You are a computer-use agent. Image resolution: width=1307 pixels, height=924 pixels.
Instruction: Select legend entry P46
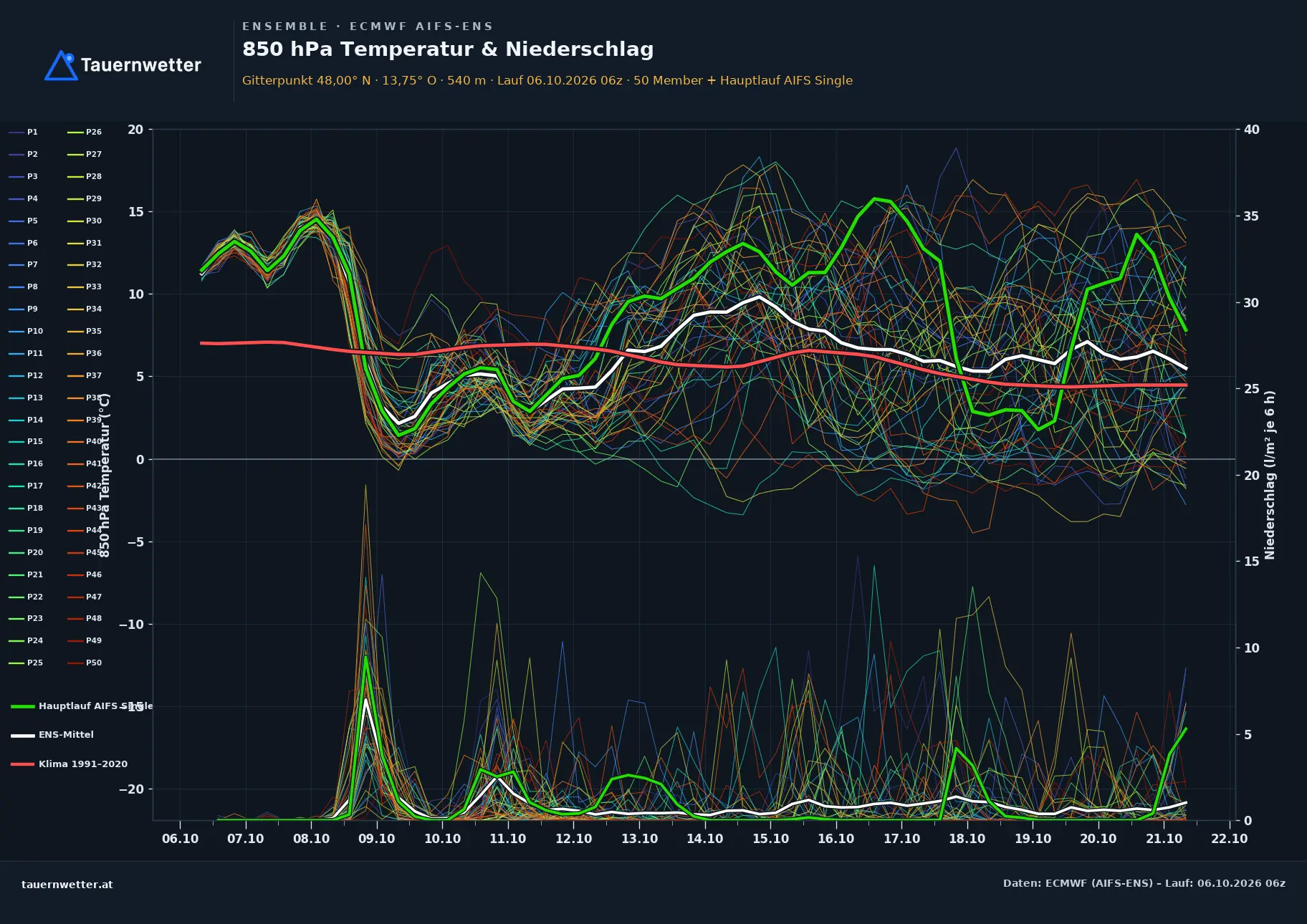point(85,574)
